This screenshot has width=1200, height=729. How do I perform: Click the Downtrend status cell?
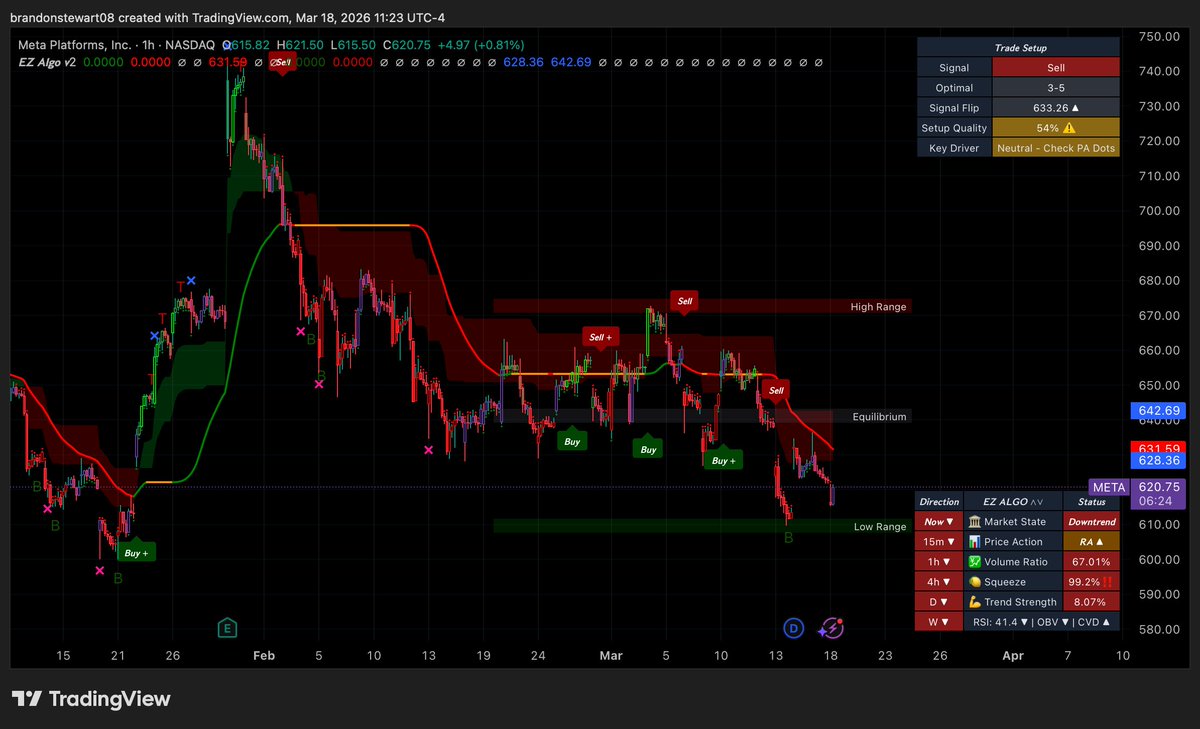[x=1092, y=522]
